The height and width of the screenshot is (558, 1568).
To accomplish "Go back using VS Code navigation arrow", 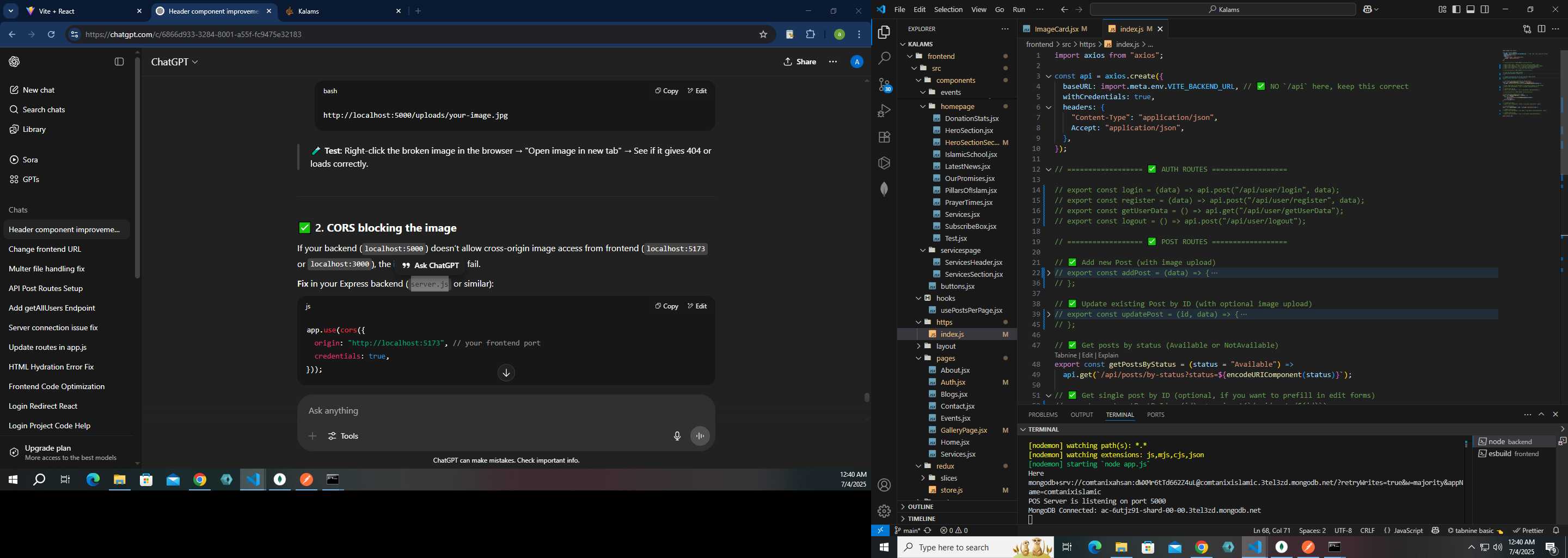I will (x=1064, y=9).
